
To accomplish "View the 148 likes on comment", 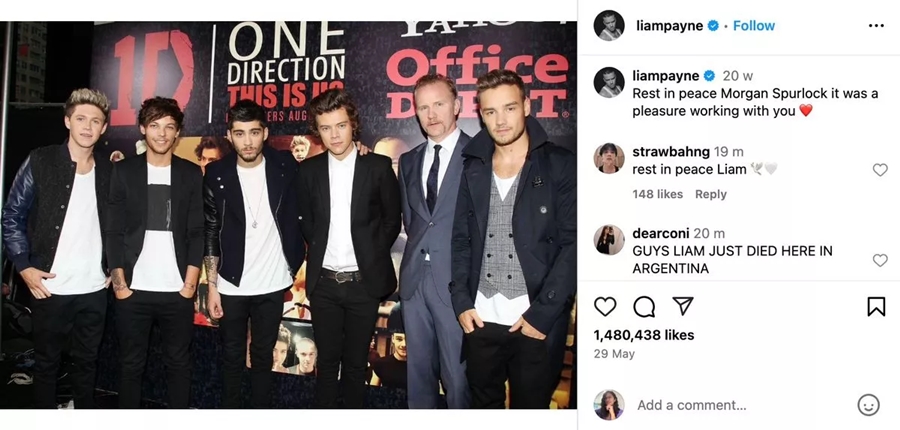I will click(657, 195).
